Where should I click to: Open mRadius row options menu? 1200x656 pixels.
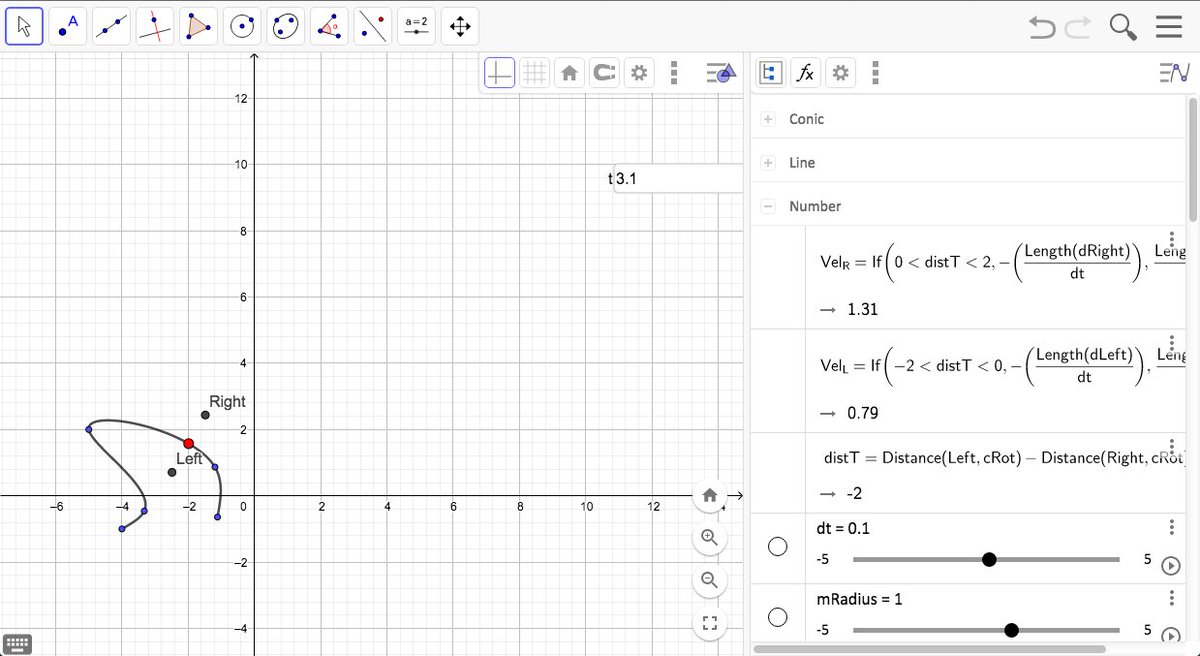coord(1171,598)
